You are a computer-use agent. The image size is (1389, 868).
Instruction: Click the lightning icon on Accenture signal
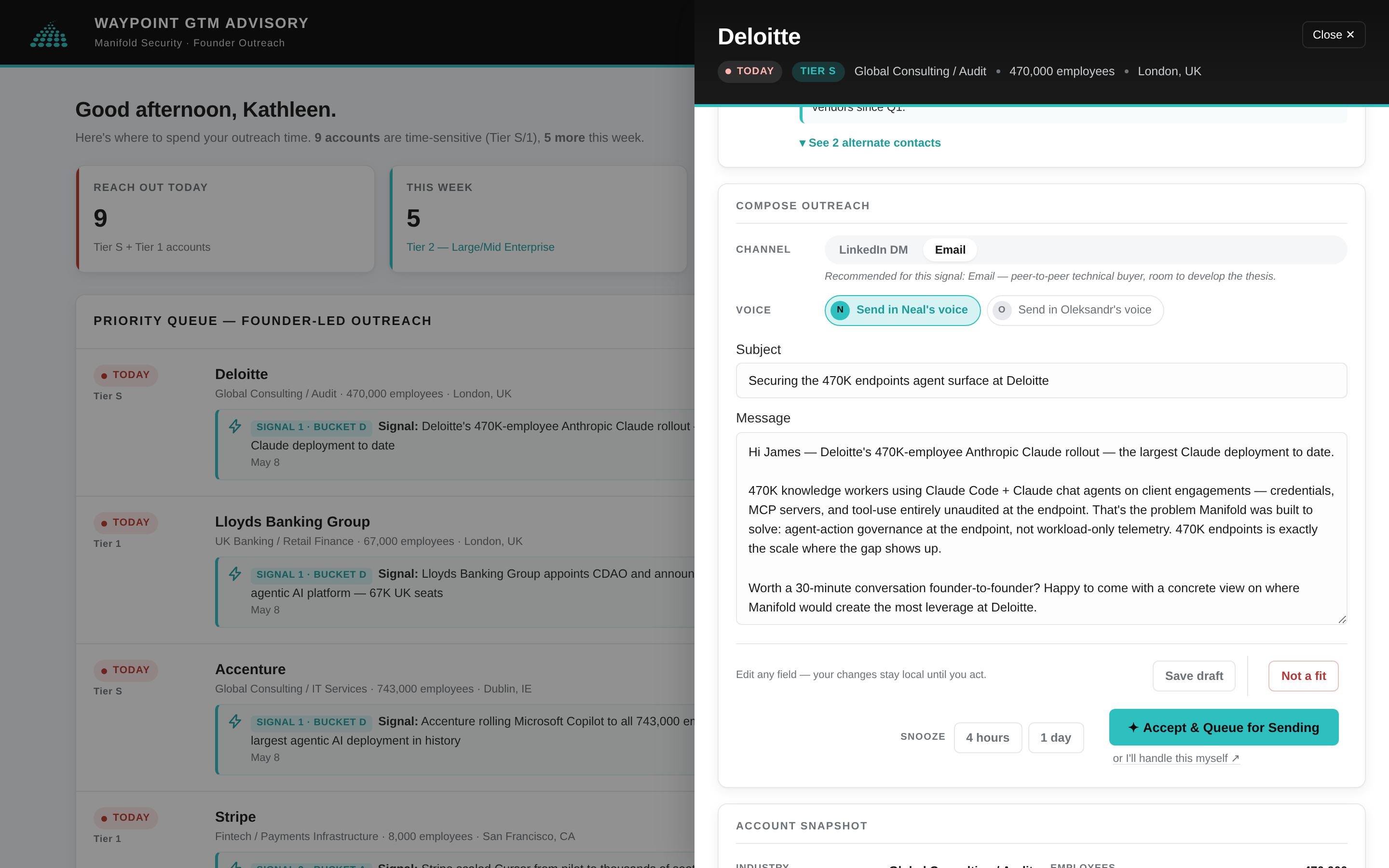pyautogui.click(x=235, y=721)
